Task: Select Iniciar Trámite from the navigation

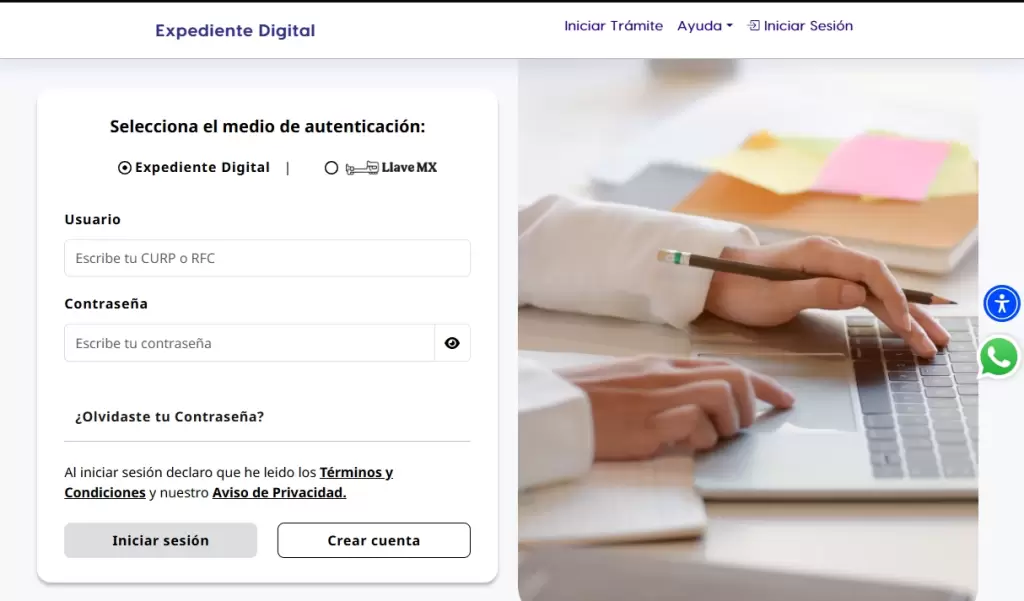Action: pos(613,25)
